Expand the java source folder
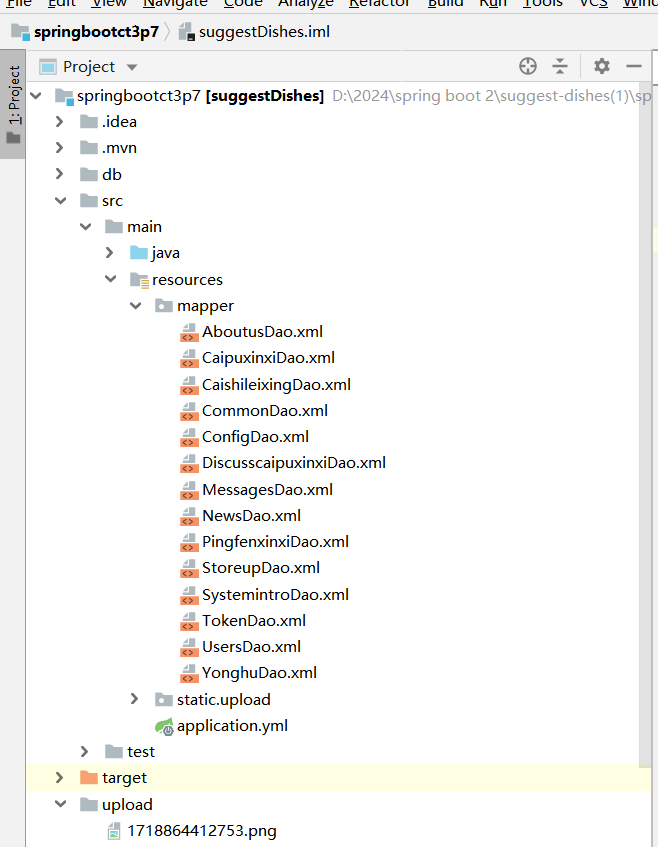The image size is (658, 847). coord(111,253)
